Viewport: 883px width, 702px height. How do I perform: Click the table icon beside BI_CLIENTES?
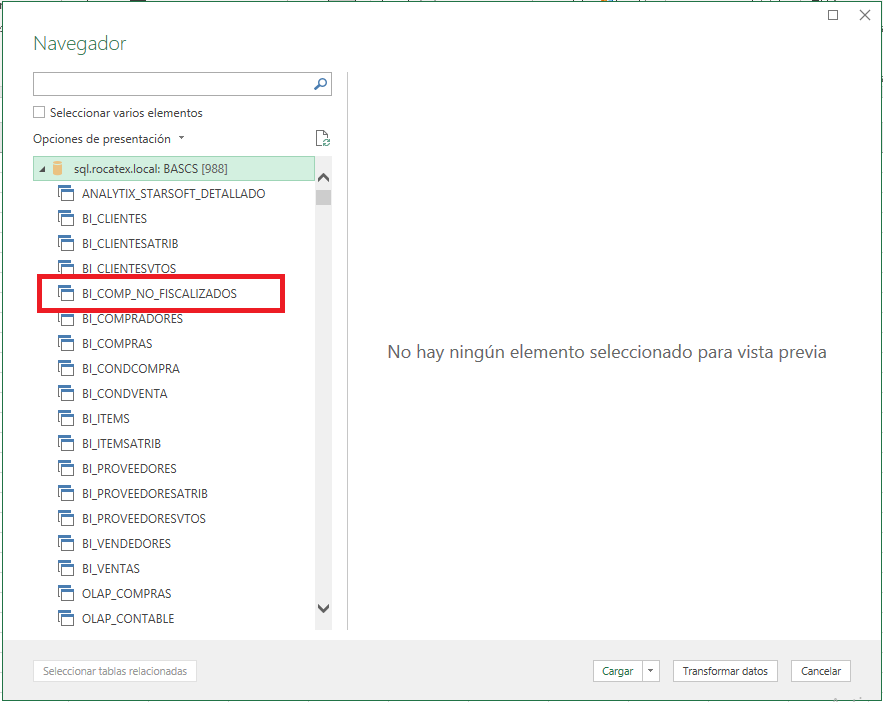pos(67,218)
